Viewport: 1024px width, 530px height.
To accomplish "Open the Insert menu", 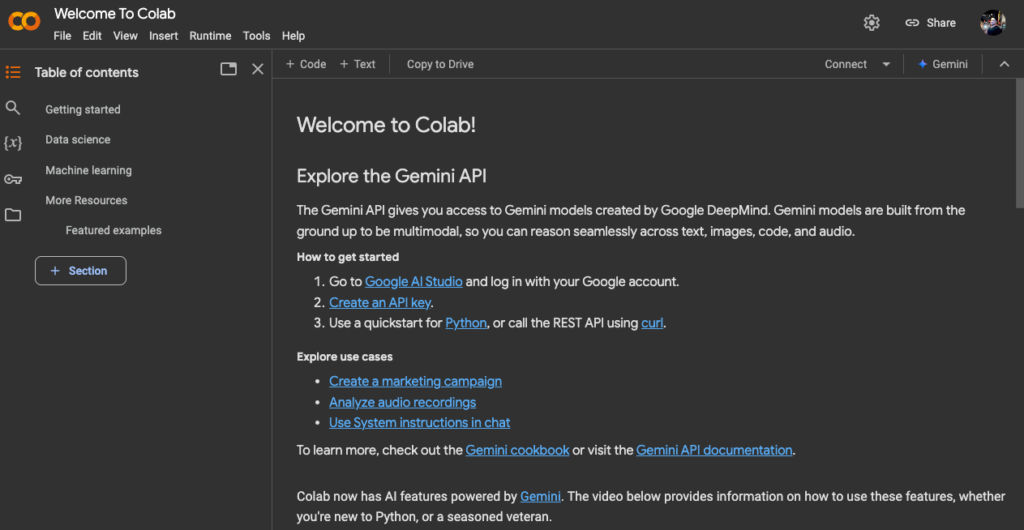I will pos(163,36).
